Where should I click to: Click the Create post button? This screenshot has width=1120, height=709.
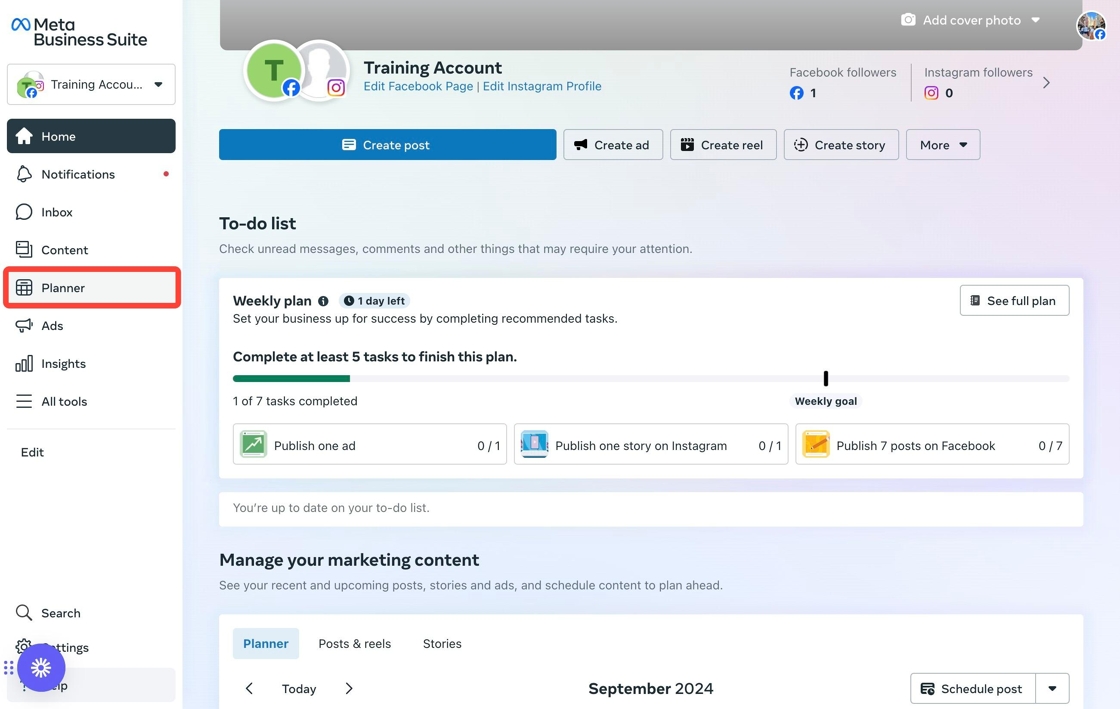point(387,145)
